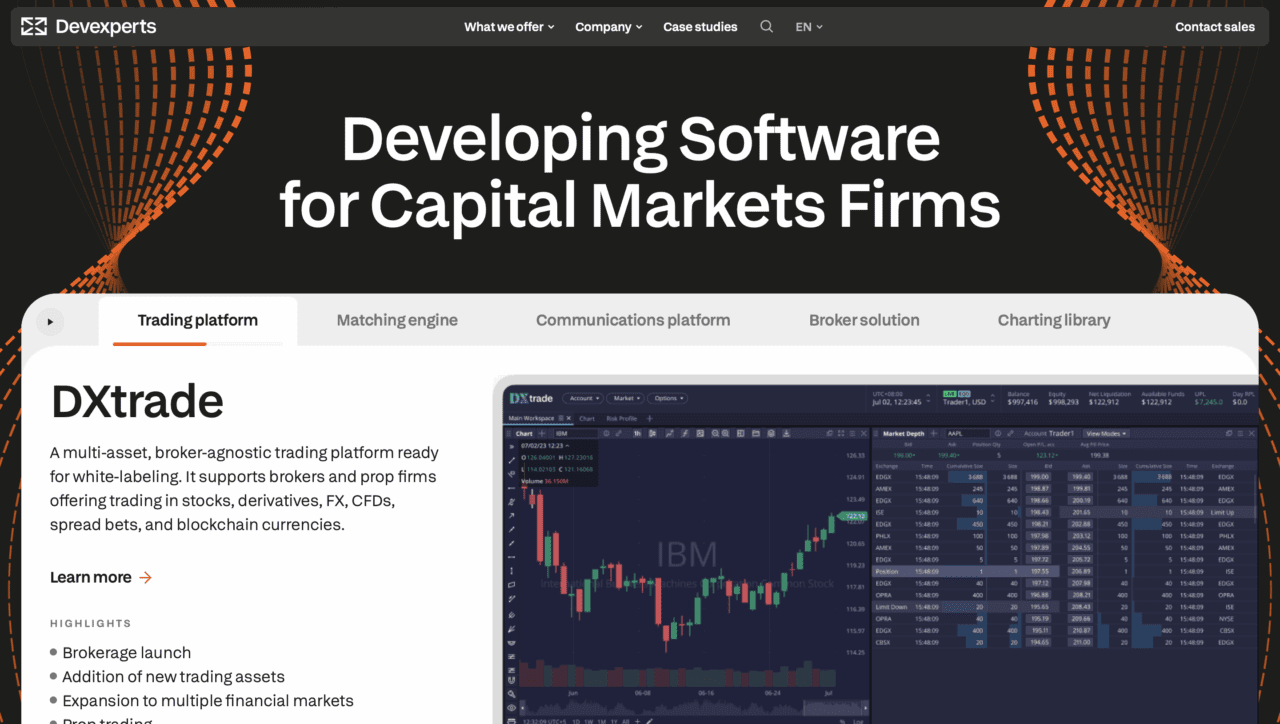Open the EN language selector
Viewport: 1280px width, 724px height.
coord(808,27)
